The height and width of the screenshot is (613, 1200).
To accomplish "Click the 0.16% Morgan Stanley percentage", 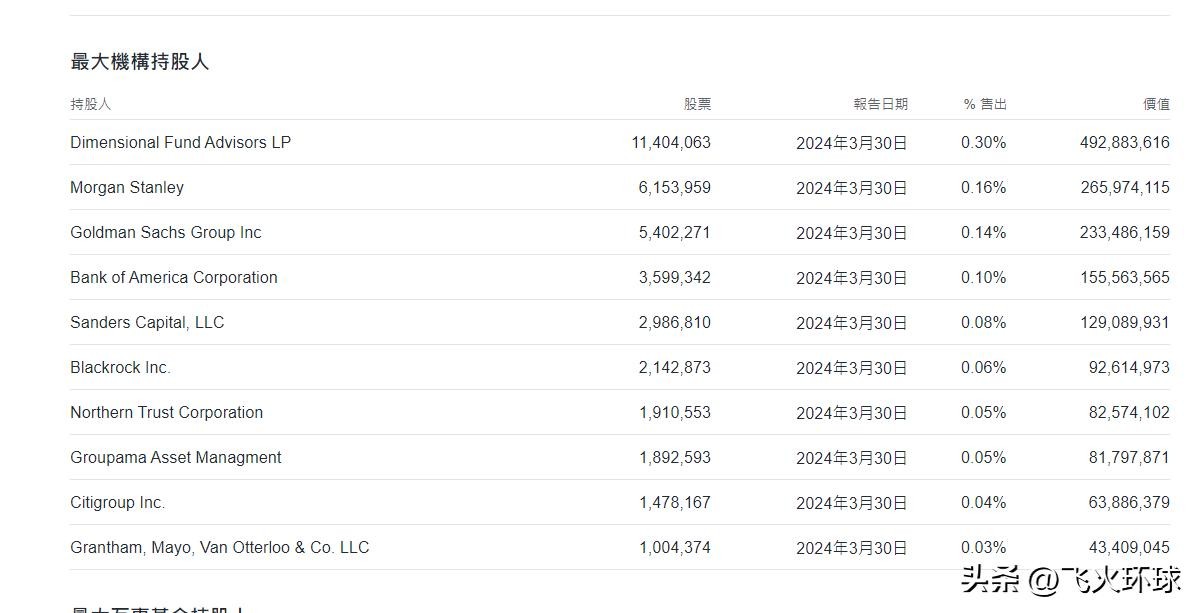I will (x=983, y=187).
